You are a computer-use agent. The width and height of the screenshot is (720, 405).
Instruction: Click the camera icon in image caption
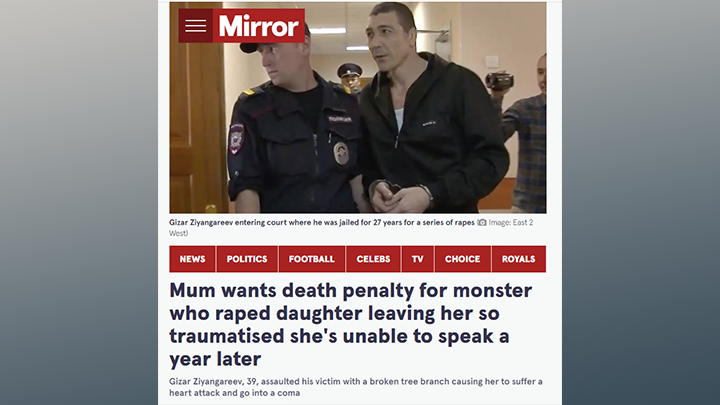coord(482,223)
